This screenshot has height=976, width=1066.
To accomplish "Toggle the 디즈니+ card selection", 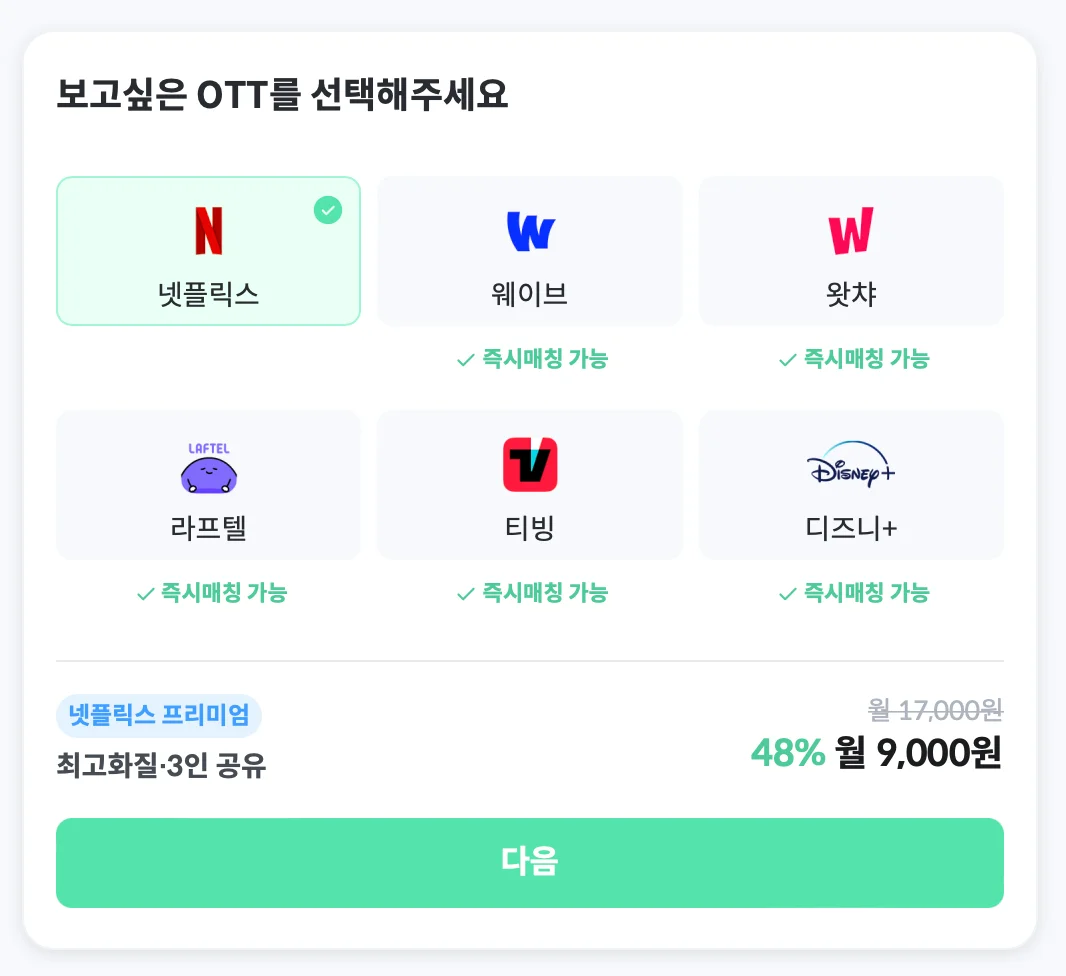I will click(851, 484).
